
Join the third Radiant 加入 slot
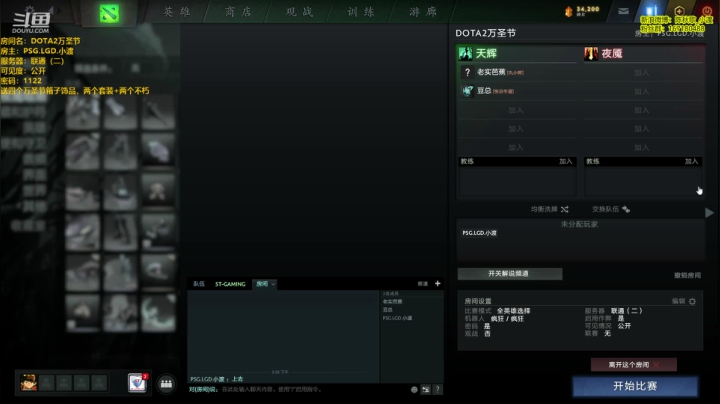point(516,110)
